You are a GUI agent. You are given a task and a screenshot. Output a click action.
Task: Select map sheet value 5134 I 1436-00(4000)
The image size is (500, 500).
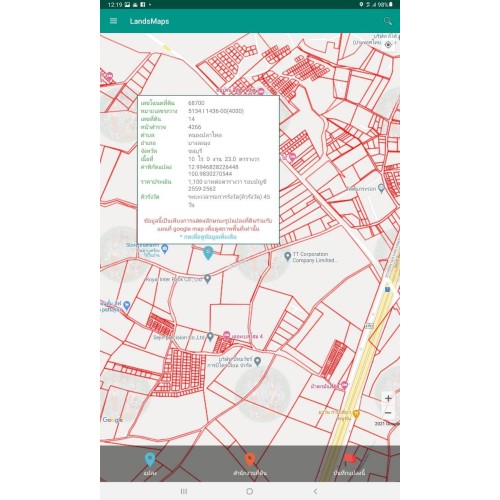216,111
